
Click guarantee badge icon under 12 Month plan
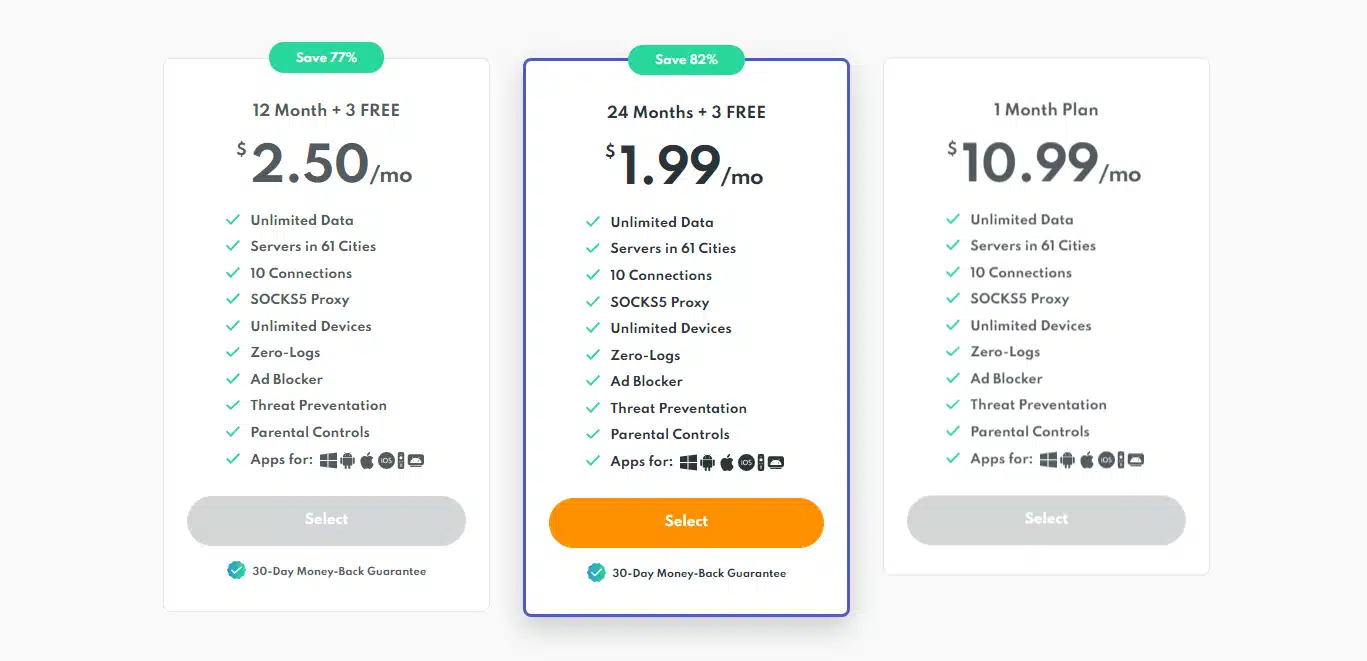pyautogui.click(x=236, y=571)
